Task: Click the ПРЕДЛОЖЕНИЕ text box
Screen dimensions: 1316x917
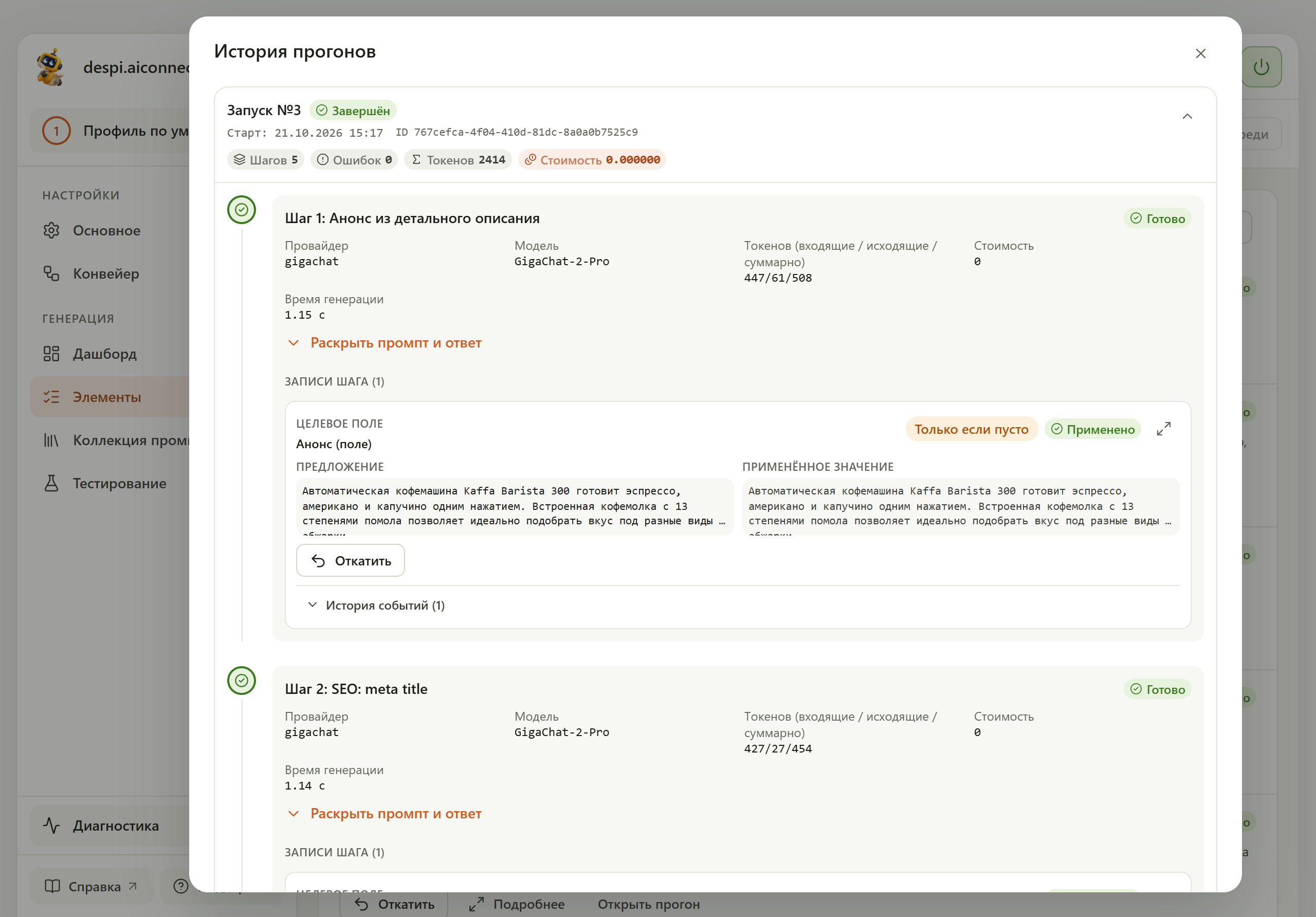Action: [515, 507]
